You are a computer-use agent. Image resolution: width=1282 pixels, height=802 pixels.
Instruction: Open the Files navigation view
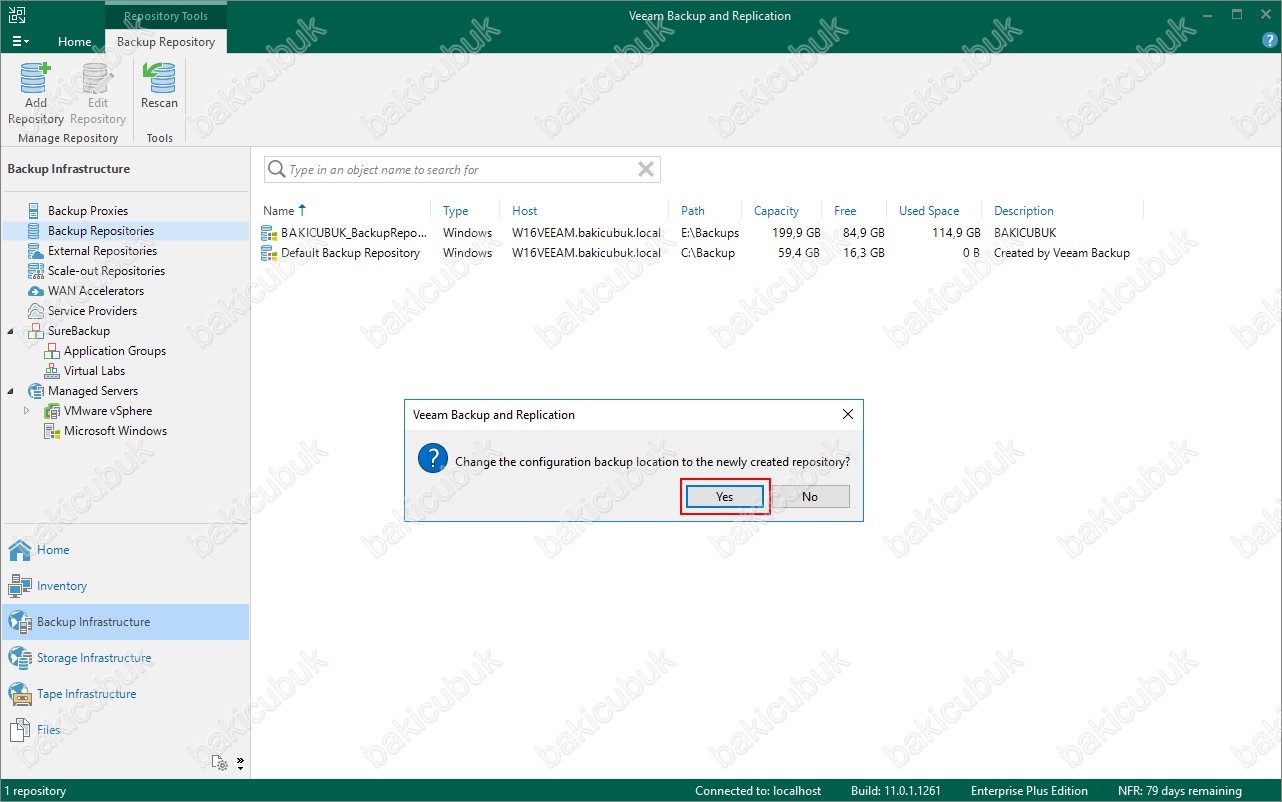(125, 730)
